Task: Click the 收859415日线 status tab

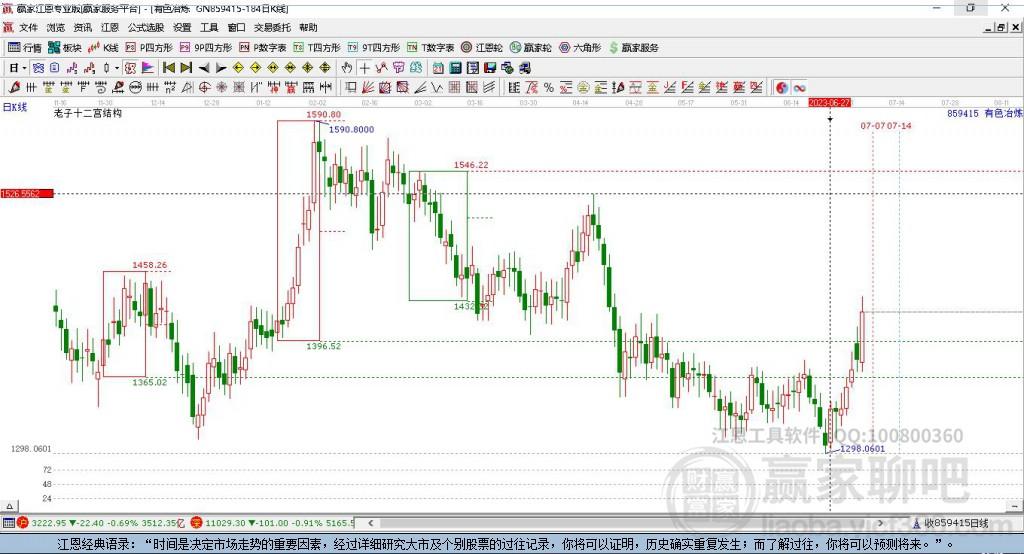Action: pos(955,522)
